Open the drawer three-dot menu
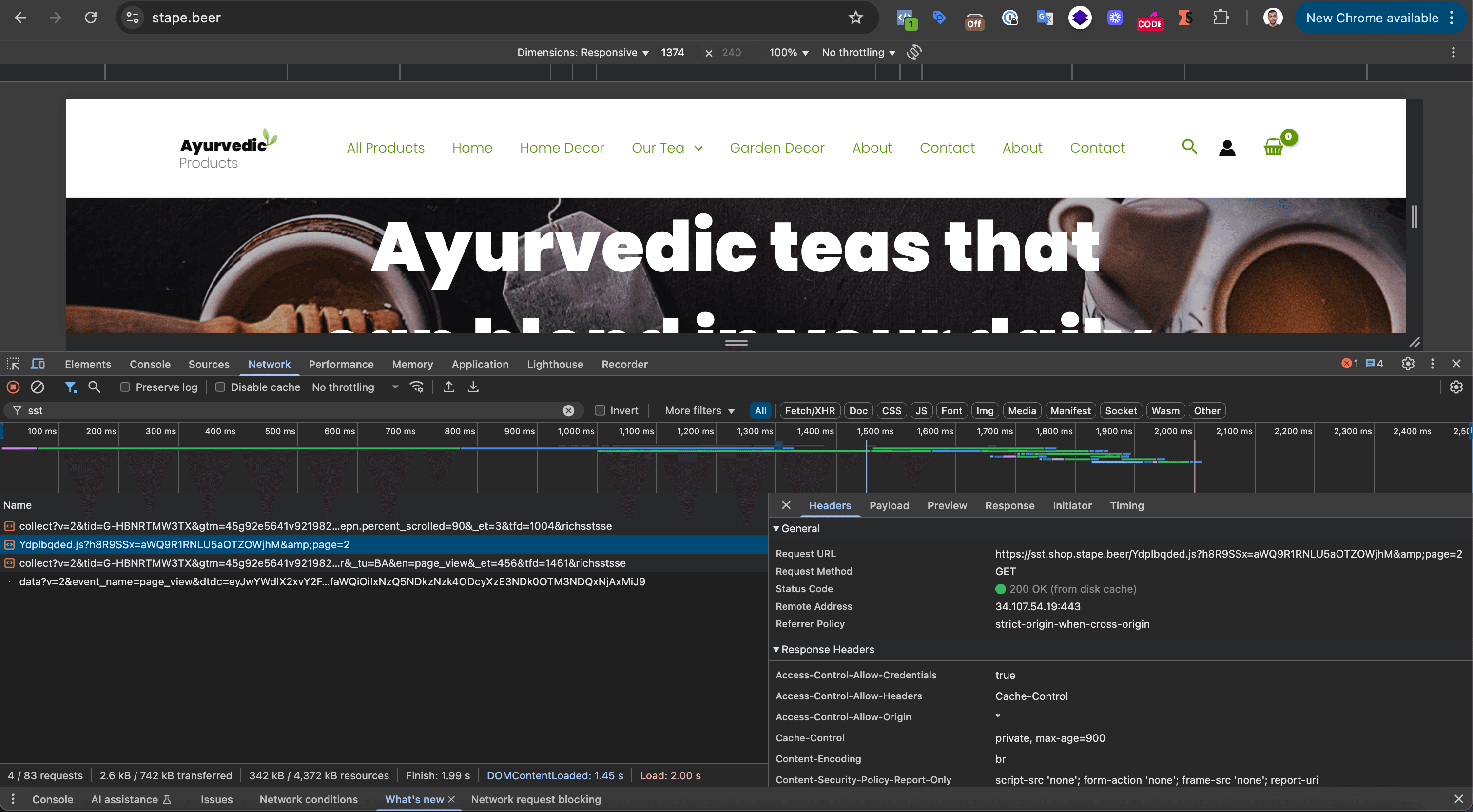 click(13, 799)
